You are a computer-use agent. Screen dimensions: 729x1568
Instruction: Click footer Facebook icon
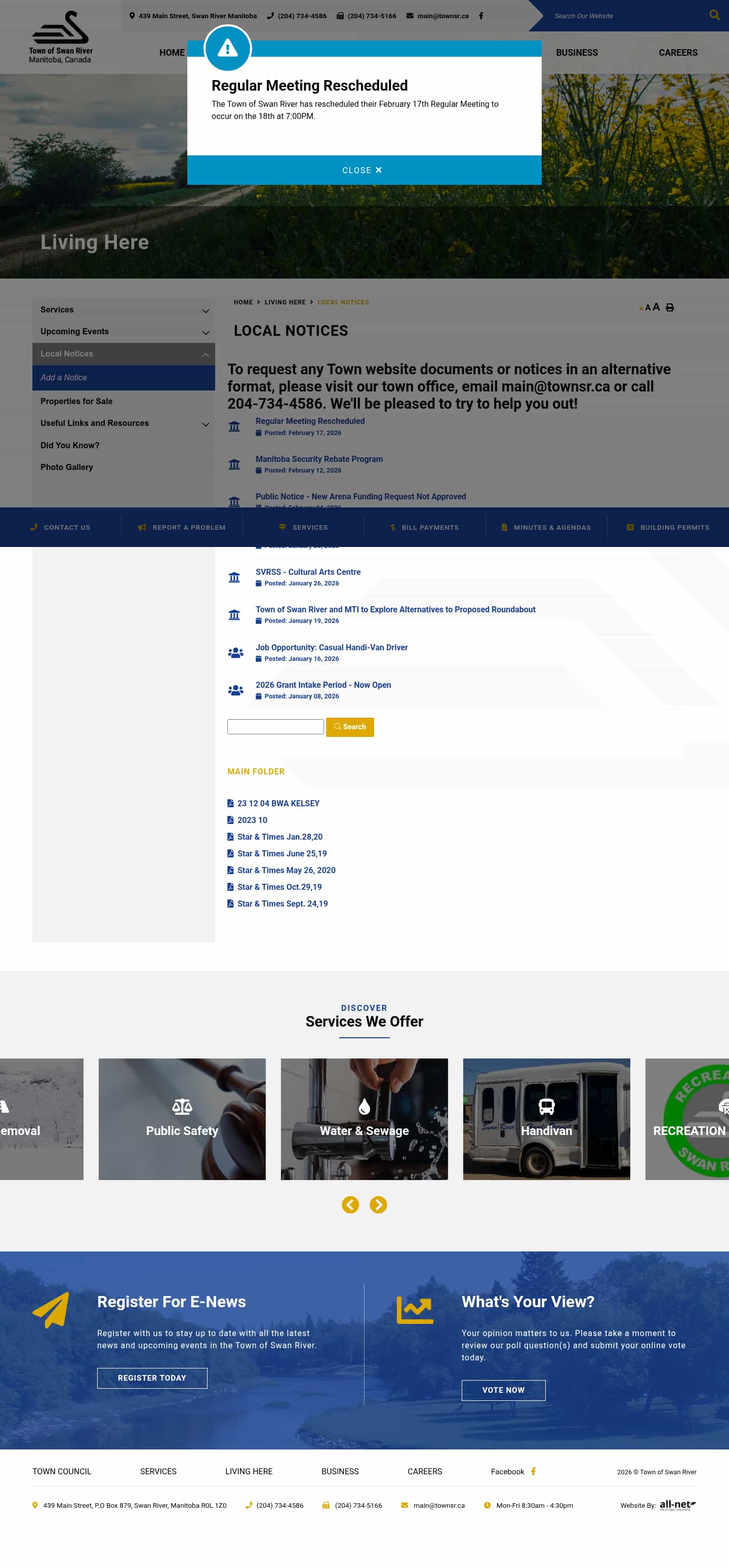[x=534, y=1471]
